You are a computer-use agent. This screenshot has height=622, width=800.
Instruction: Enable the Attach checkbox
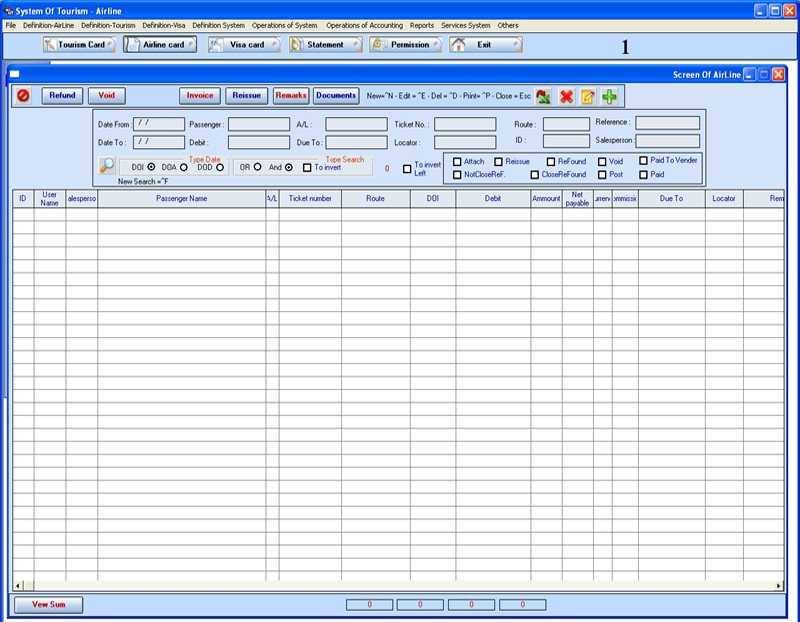tap(457, 161)
